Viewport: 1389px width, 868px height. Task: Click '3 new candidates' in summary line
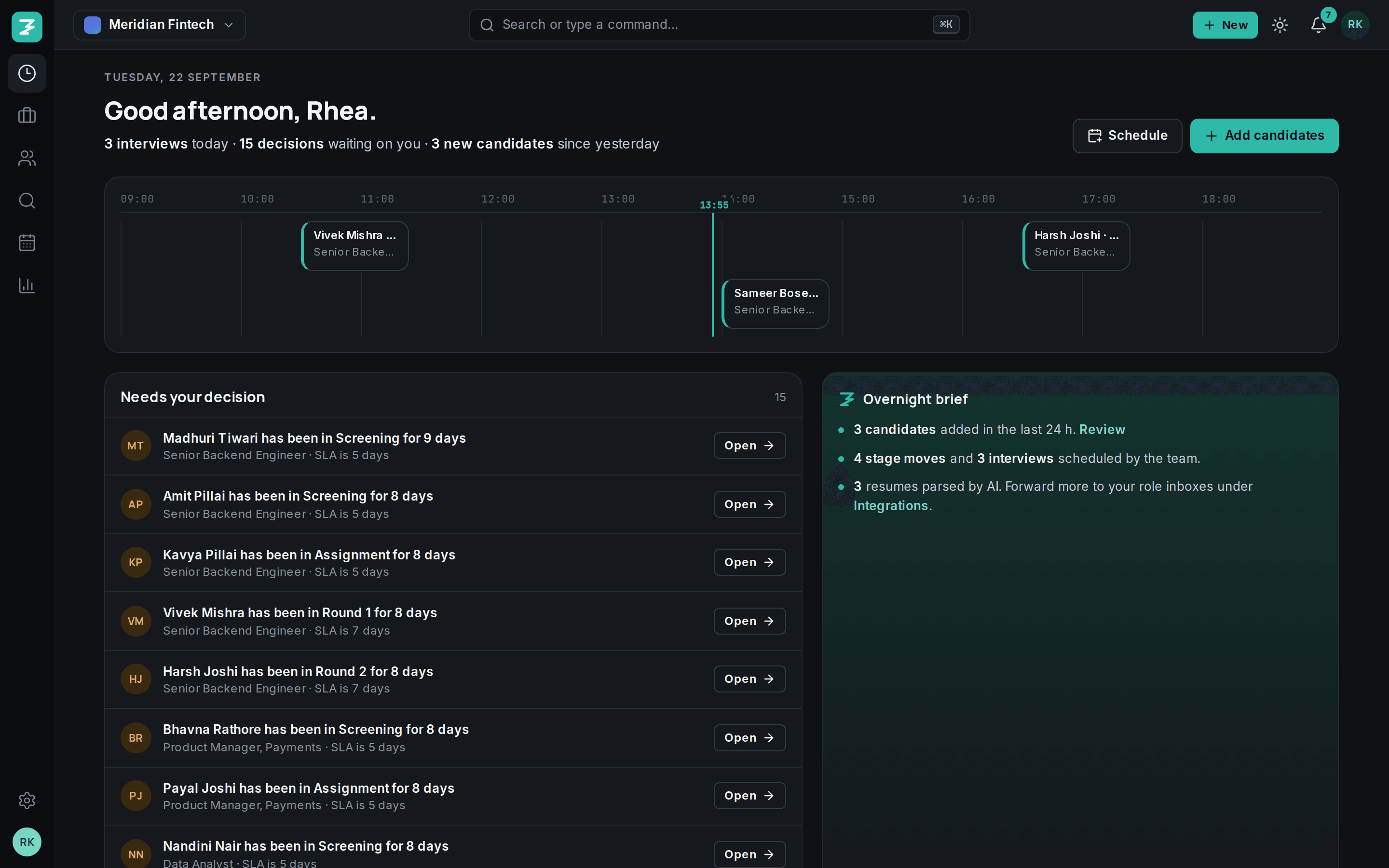492,144
